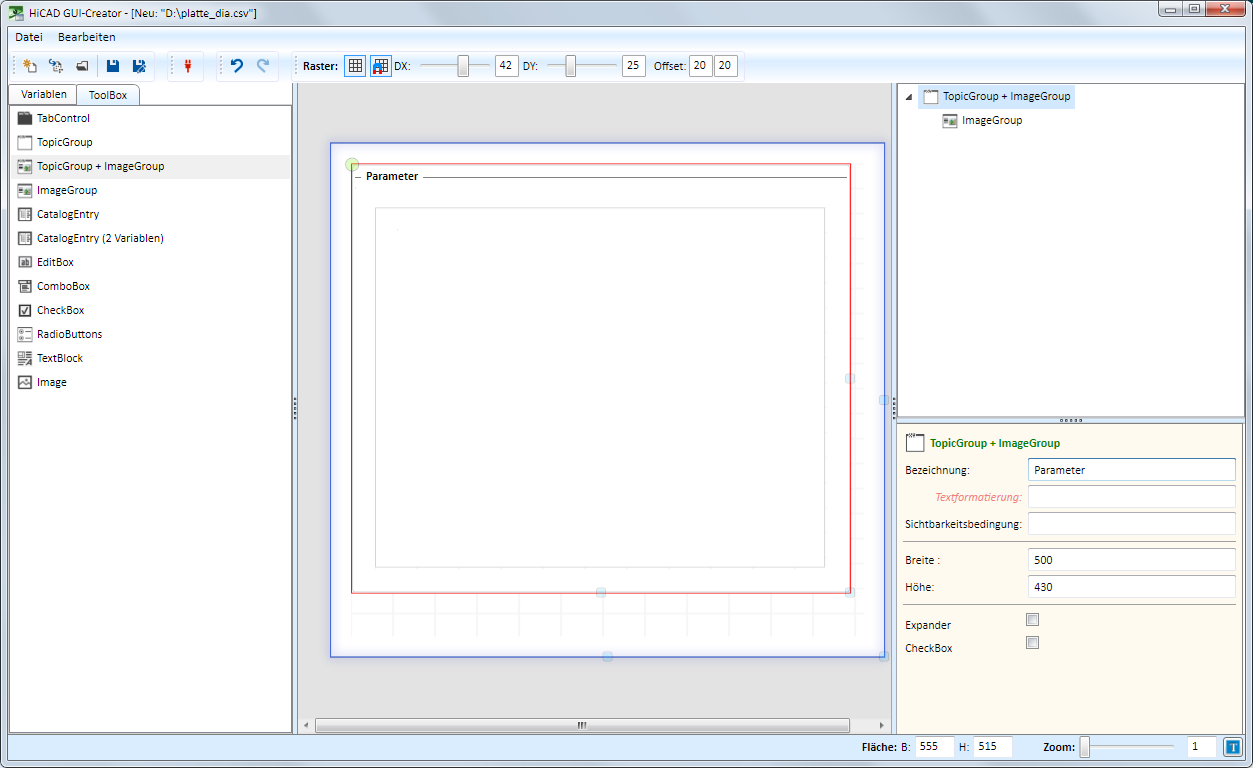Click the new file toolbar icon

coord(30,67)
